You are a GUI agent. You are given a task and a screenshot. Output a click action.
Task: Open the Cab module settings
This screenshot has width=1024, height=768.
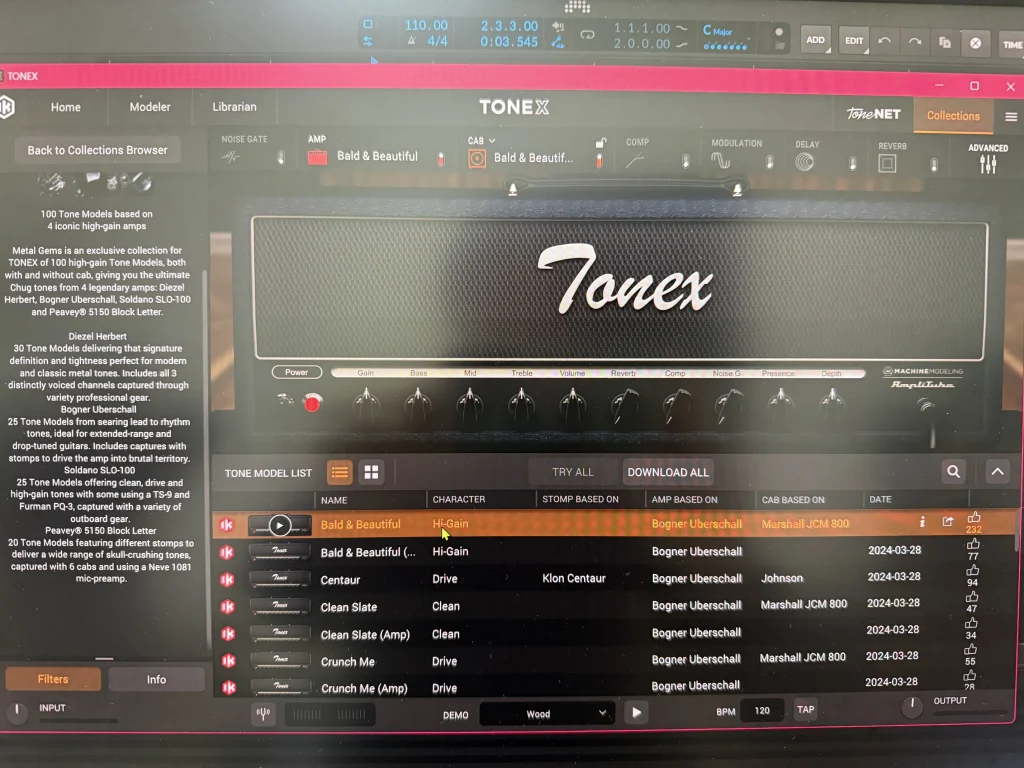(475, 157)
